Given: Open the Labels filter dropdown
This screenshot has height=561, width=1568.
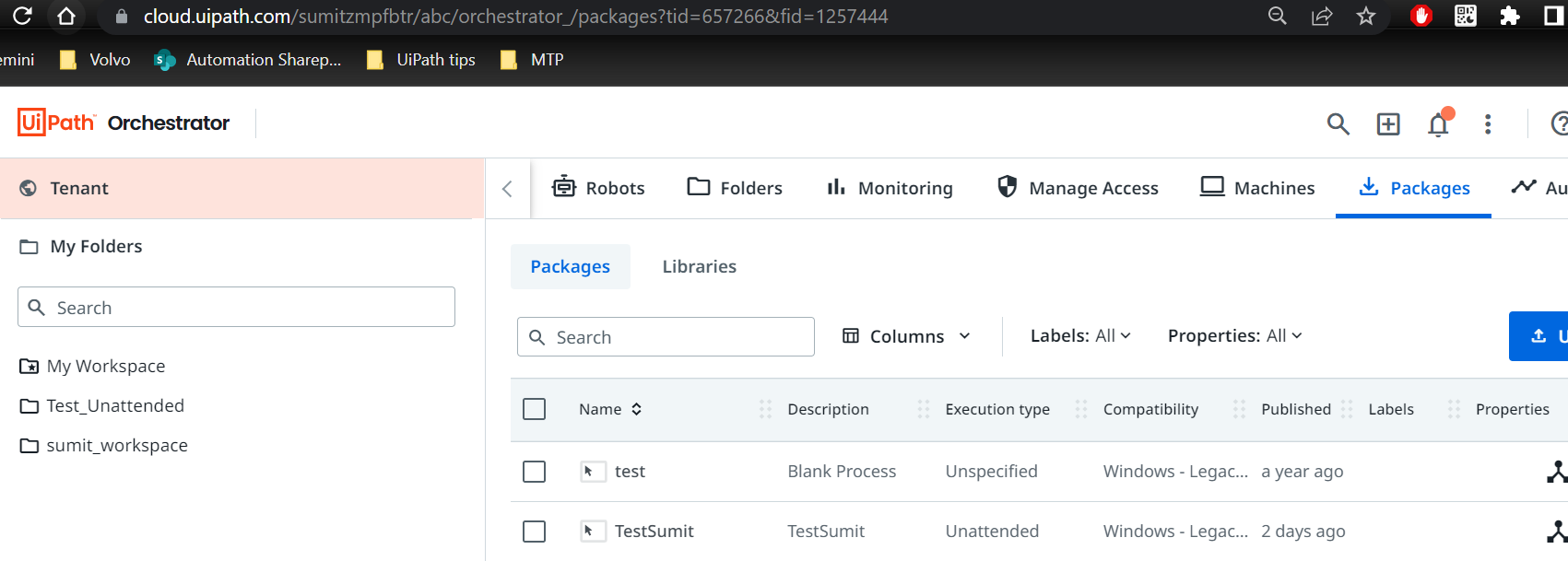Looking at the screenshot, I should pyautogui.click(x=1080, y=336).
